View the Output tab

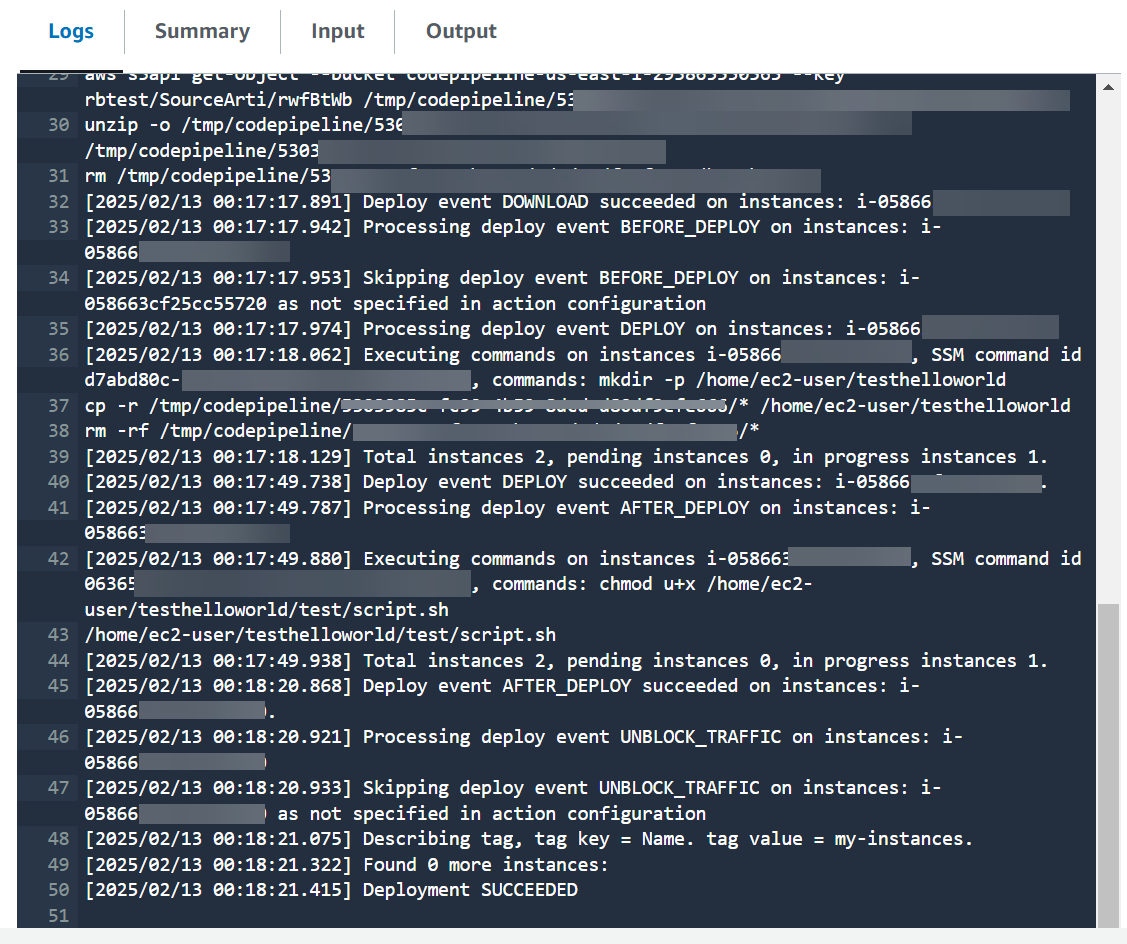click(461, 31)
